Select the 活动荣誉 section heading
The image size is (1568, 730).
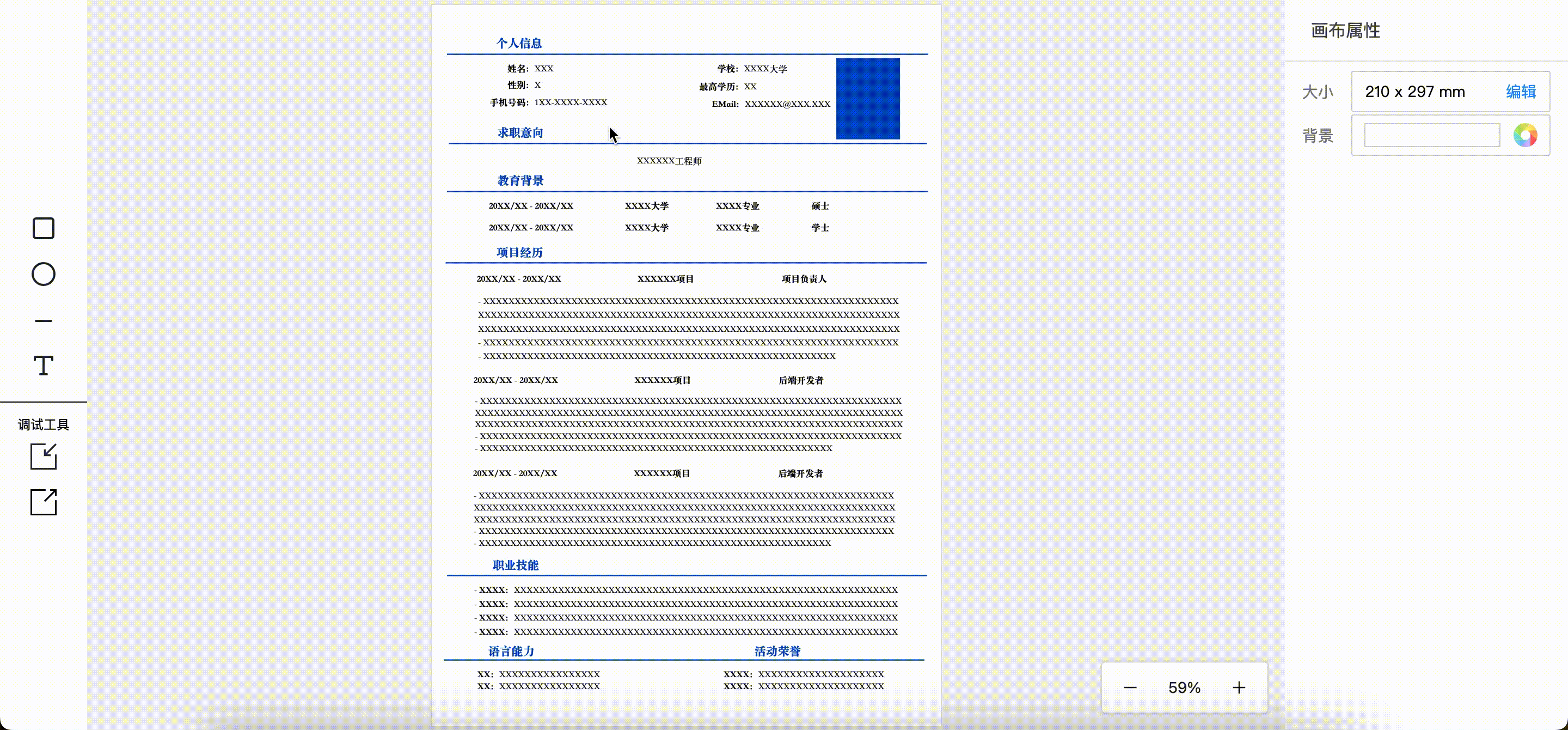point(777,651)
